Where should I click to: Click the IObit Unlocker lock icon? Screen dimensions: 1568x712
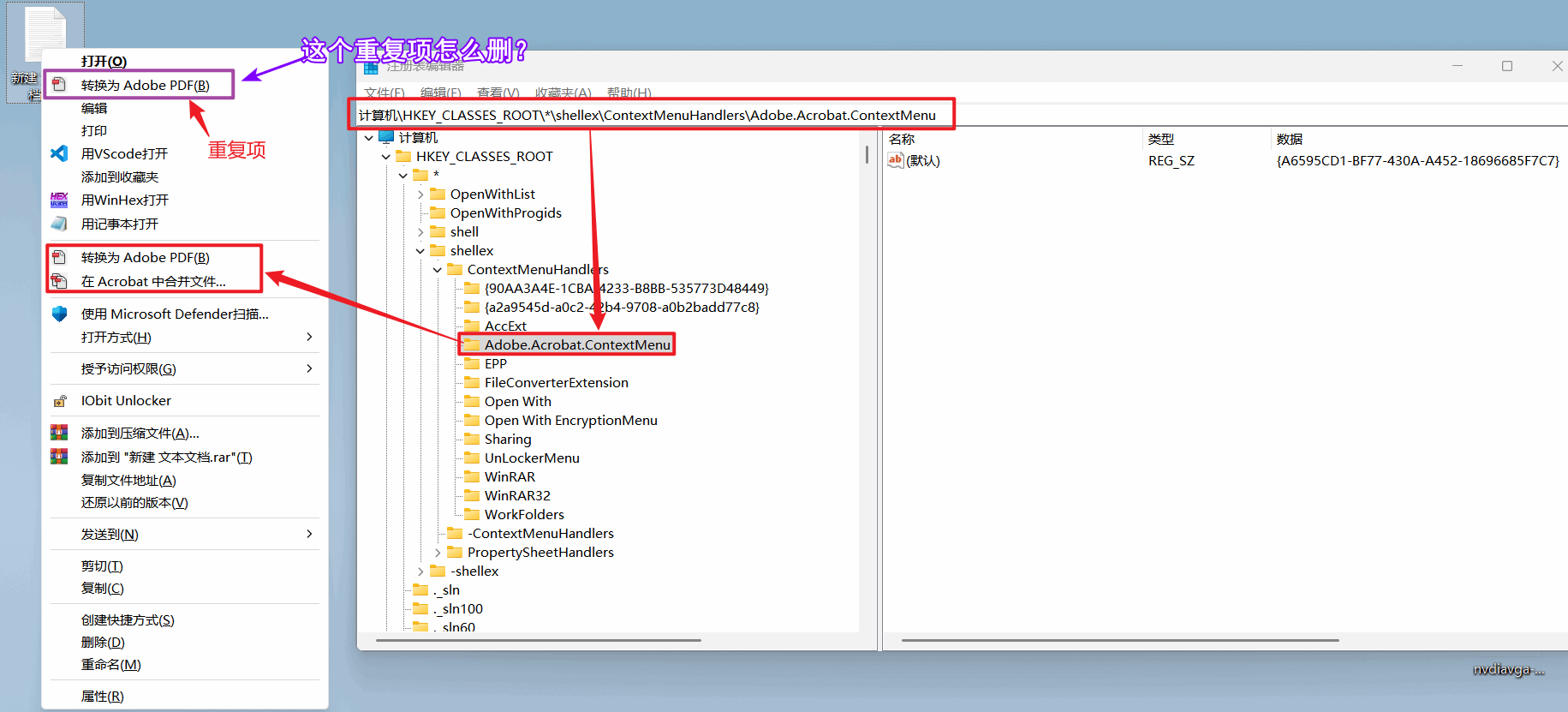[x=60, y=401]
